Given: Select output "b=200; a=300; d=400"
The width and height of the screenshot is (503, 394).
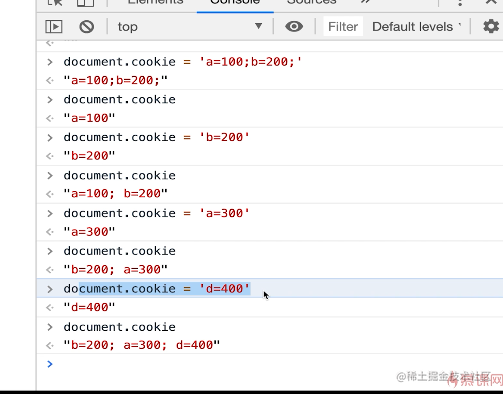Looking at the screenshot, I should 142,345.
